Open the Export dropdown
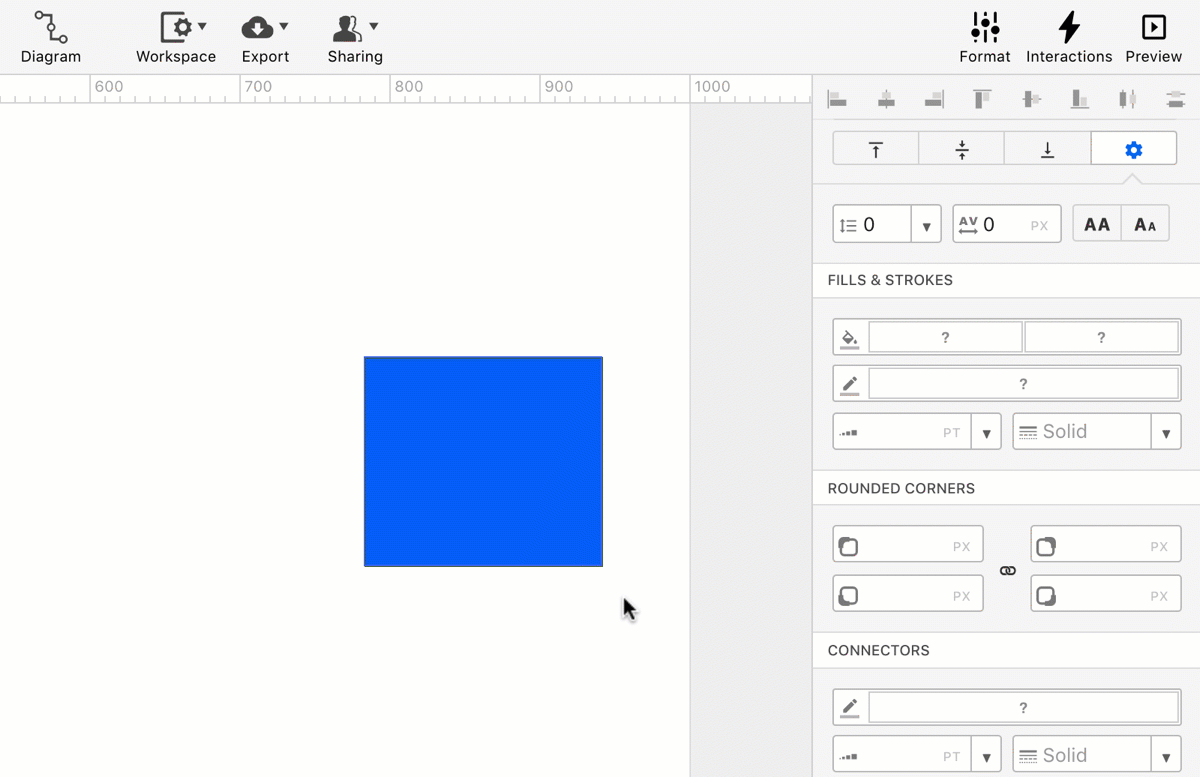The width and height of the screenshot is (1200, 777). coord(264,37)
